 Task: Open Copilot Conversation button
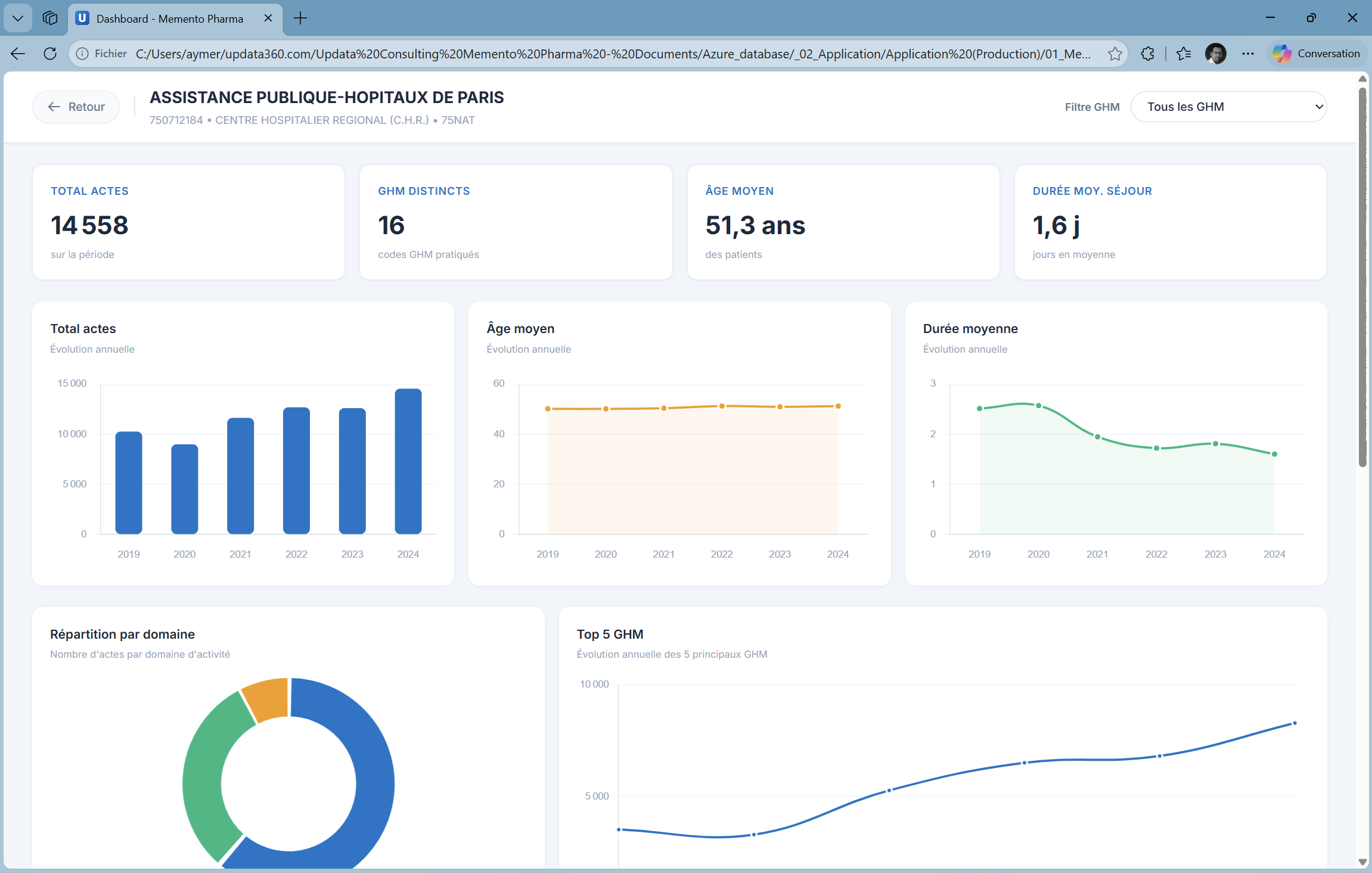[x=1317, y=54]
